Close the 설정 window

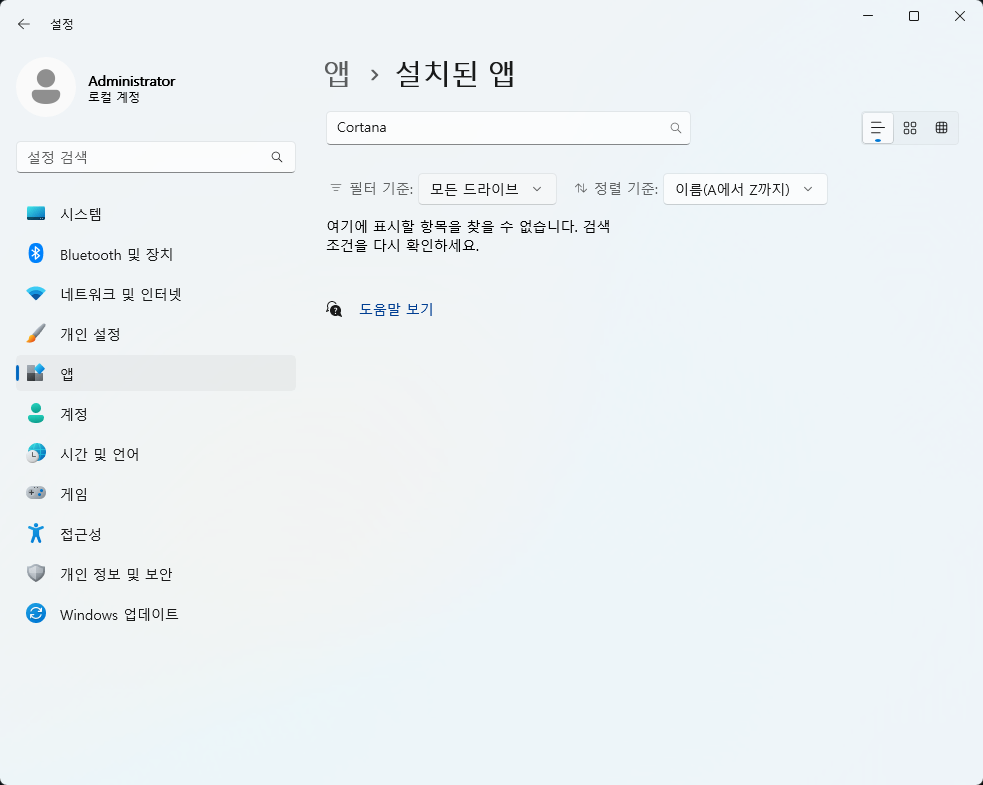point(960,16)
